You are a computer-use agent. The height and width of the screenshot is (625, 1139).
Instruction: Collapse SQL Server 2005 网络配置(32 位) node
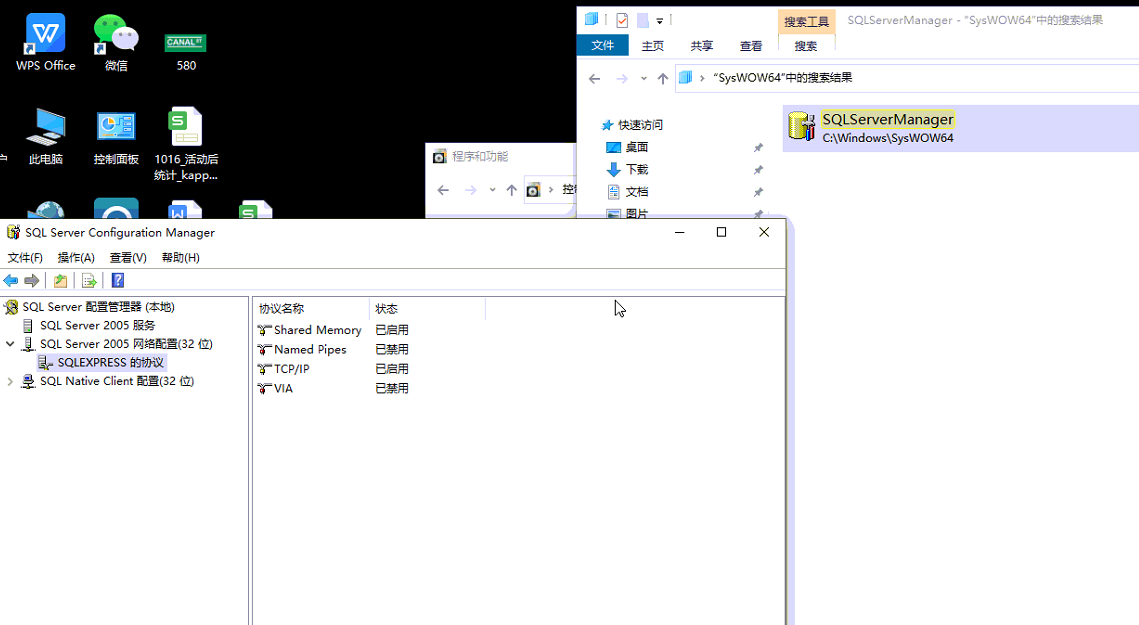tap(10, 344)
